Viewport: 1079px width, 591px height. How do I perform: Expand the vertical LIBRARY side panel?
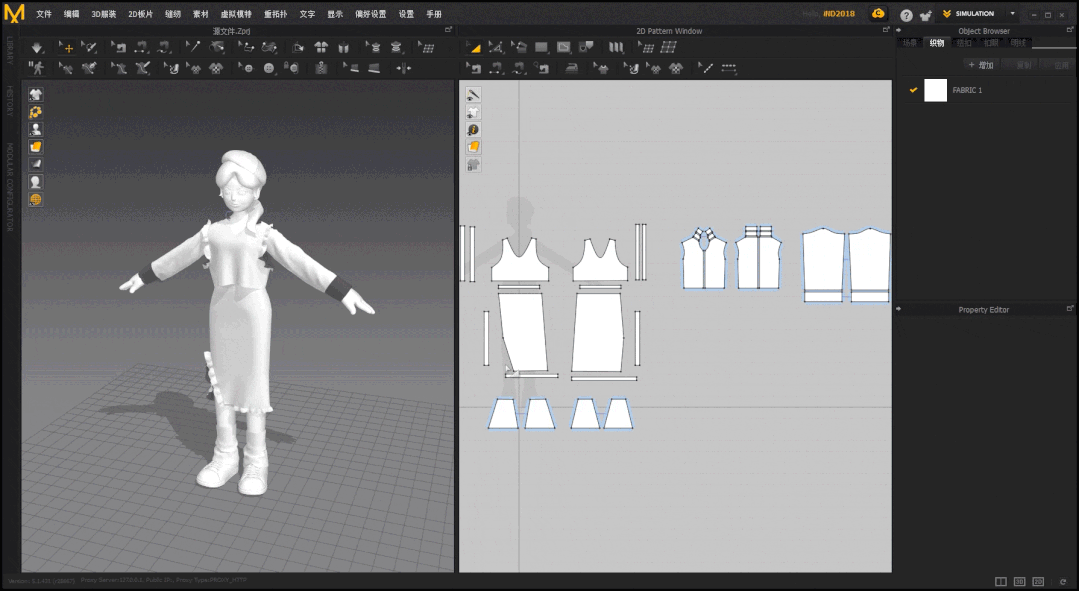coord(10,50)
